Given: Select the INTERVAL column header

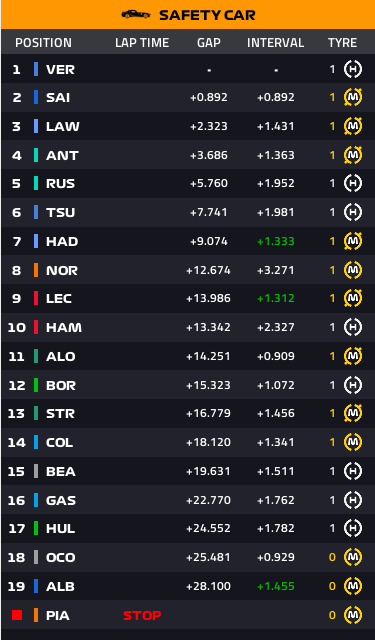Looking at the screenshot, I should coord(275,42).
